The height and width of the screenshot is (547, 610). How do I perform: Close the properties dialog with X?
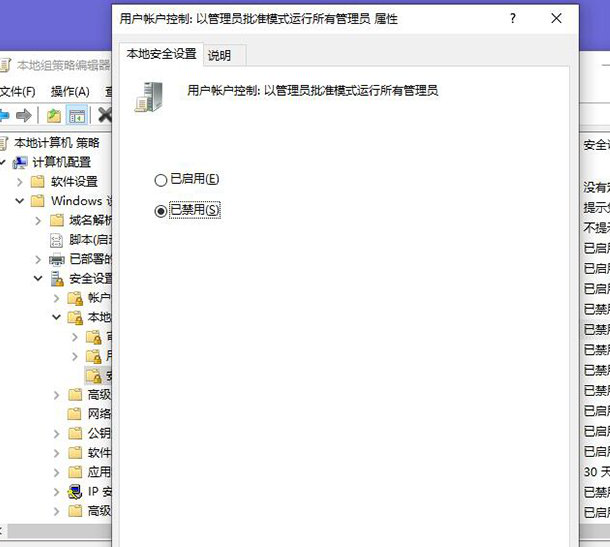click(556, 18)
